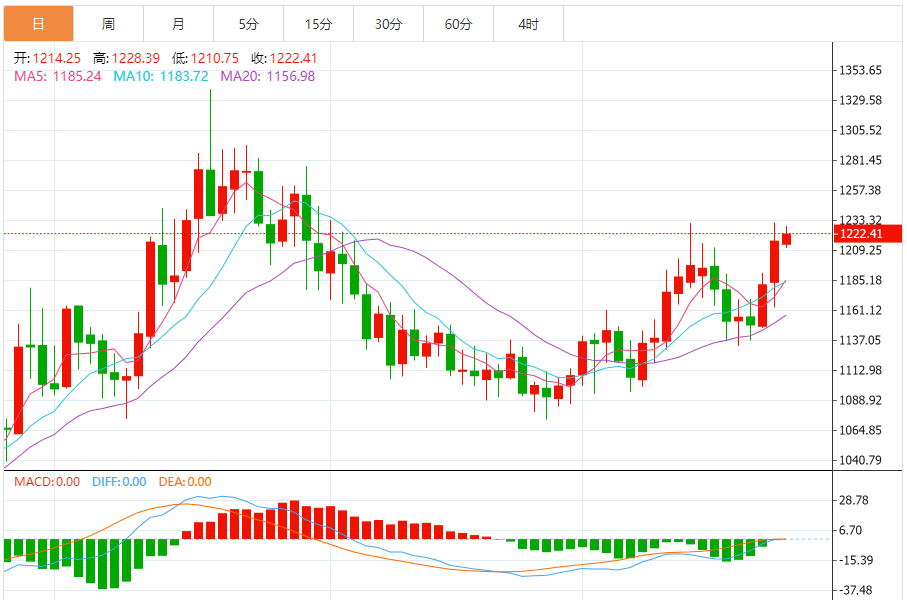Select the 日 daily chart tab
The width and height of the screenshot is (907, 600).
click(39, 24)
